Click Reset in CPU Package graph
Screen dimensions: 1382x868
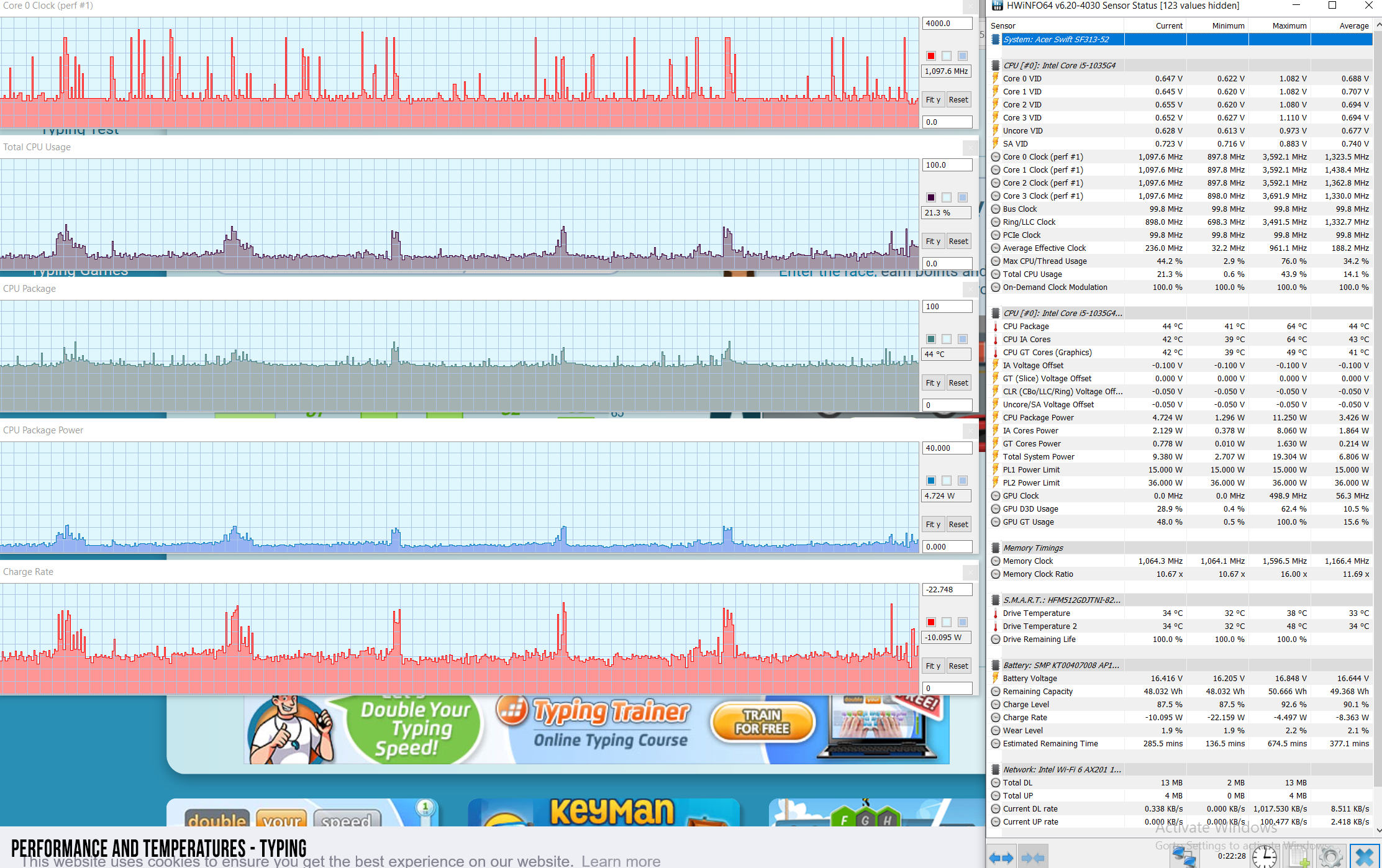click(958, 382)
